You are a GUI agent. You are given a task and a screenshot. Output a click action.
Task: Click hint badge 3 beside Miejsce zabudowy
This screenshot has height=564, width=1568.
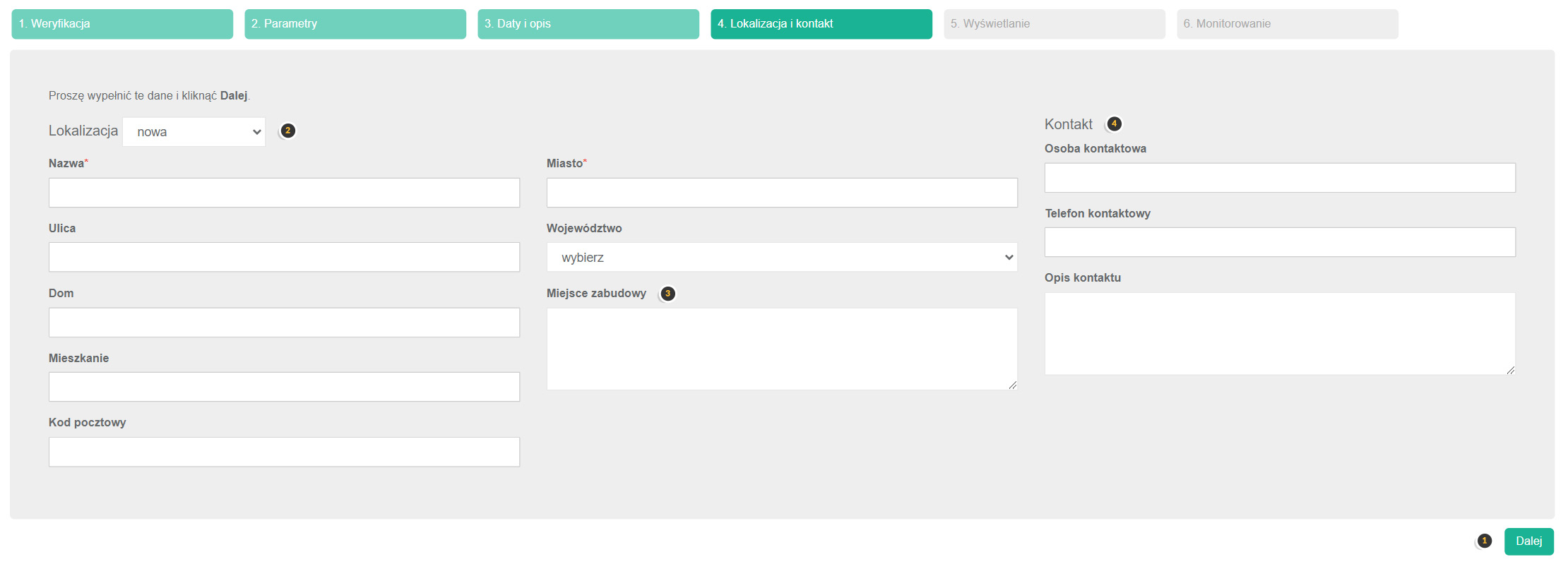667,294
